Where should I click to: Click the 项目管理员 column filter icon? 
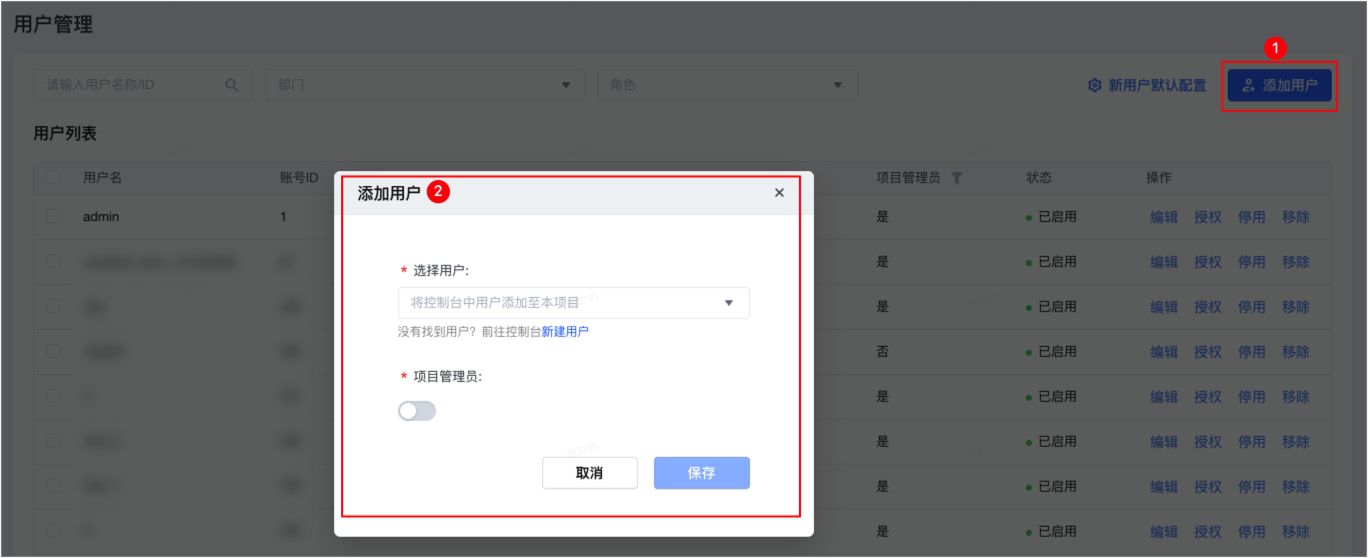coord(957,178)
